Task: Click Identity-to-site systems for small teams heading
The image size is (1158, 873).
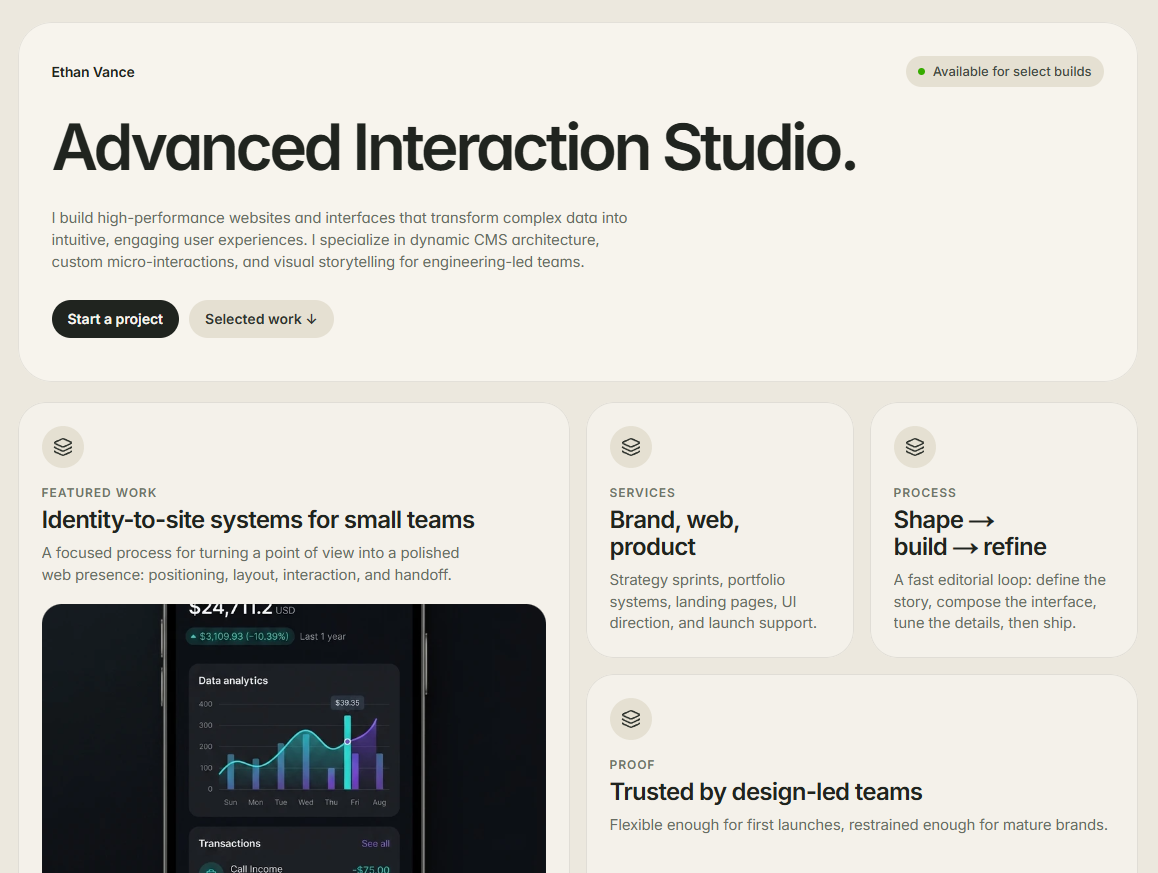Action: [x=258, y=520]
